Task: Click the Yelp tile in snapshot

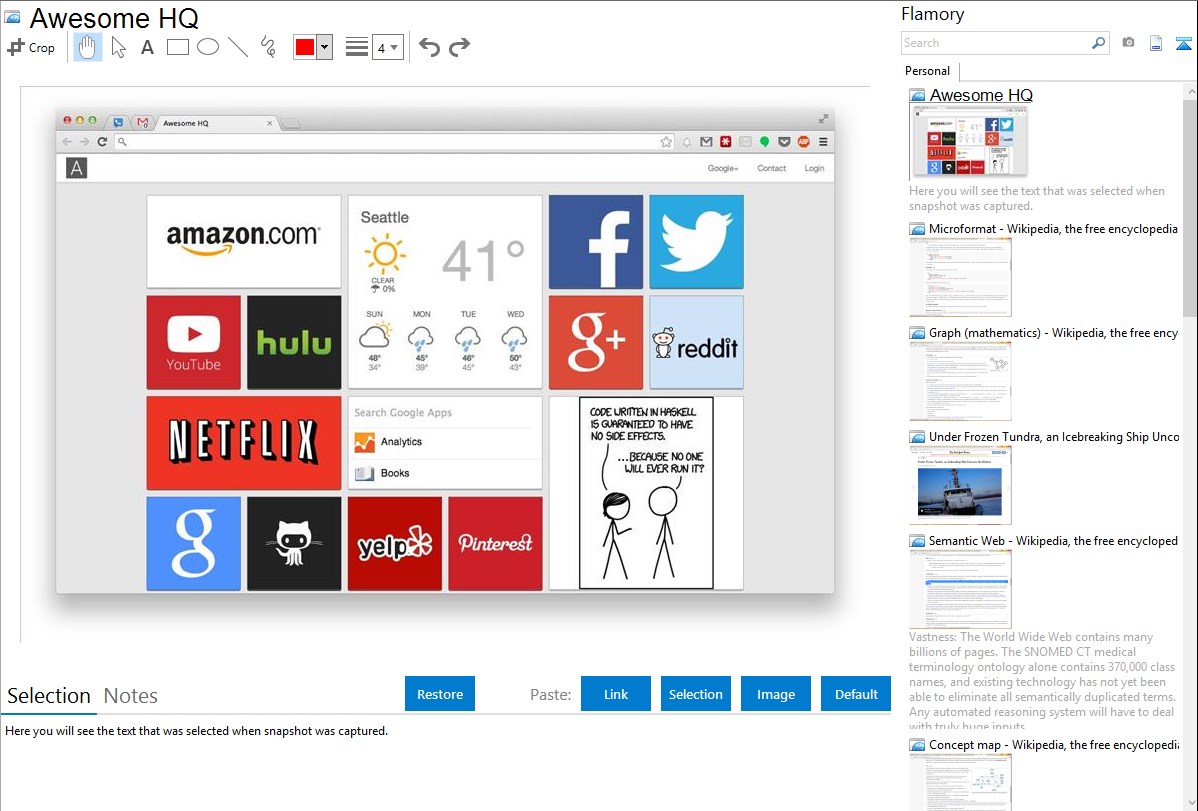Action: point(395,543)
